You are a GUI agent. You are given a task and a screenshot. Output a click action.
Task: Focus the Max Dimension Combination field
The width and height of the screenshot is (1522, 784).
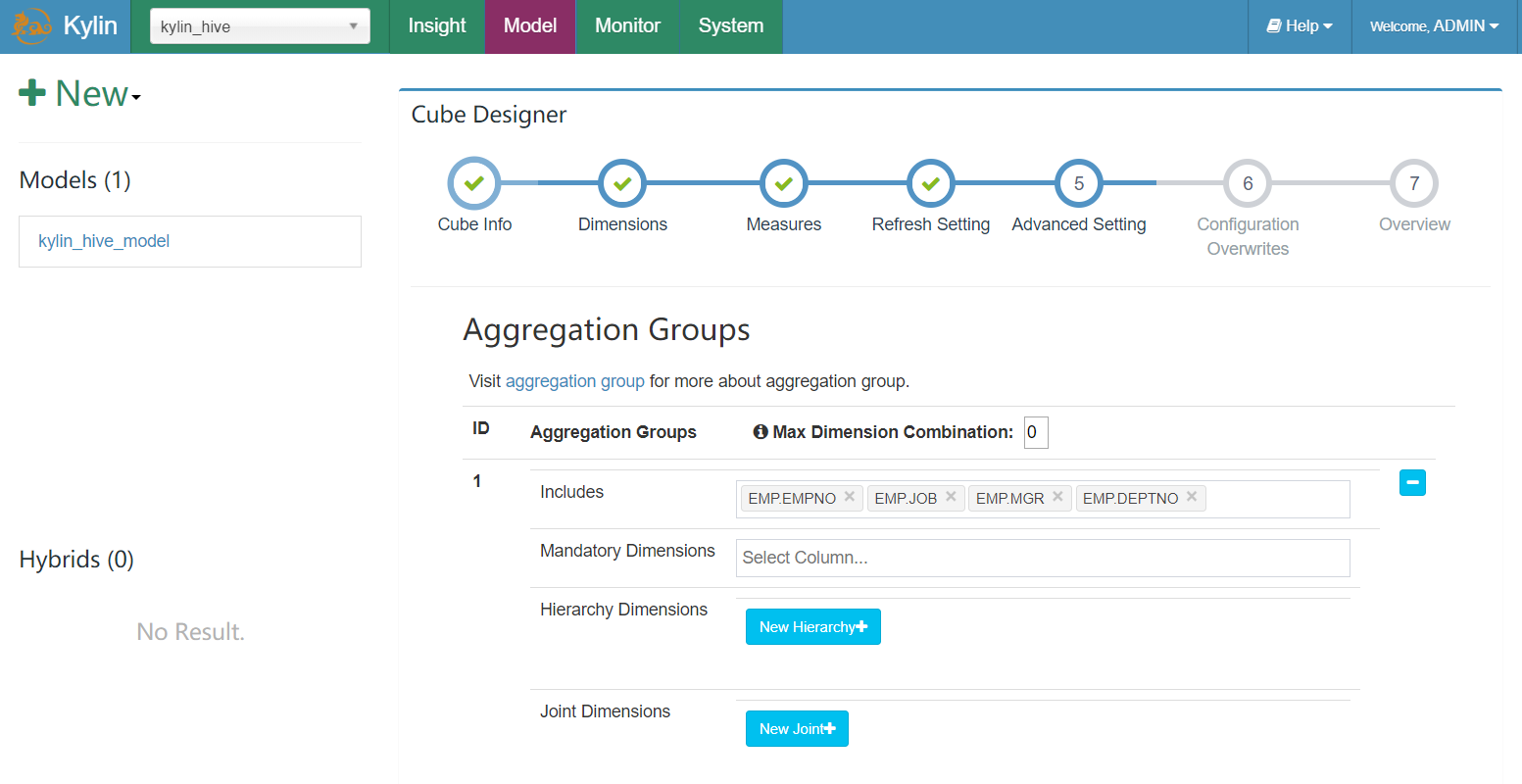tap(1036, 432)
